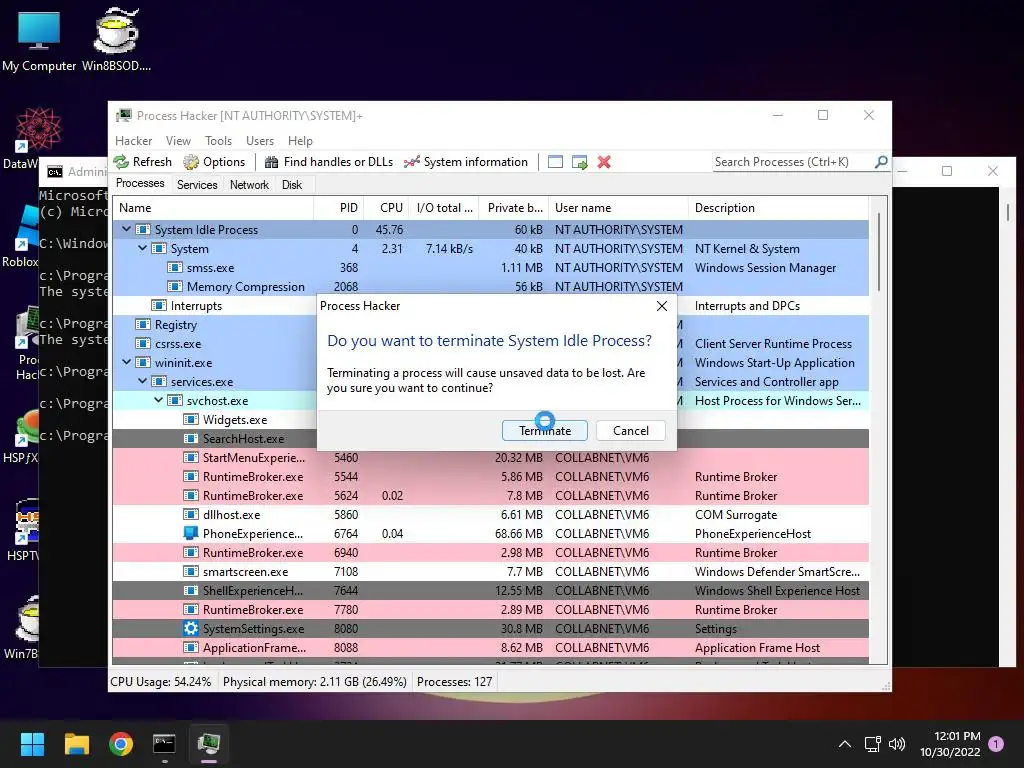Viewport: 1024px width, 768px height.
Task: Click the Process Hacker taskbar icon
Action: (209, 744)
